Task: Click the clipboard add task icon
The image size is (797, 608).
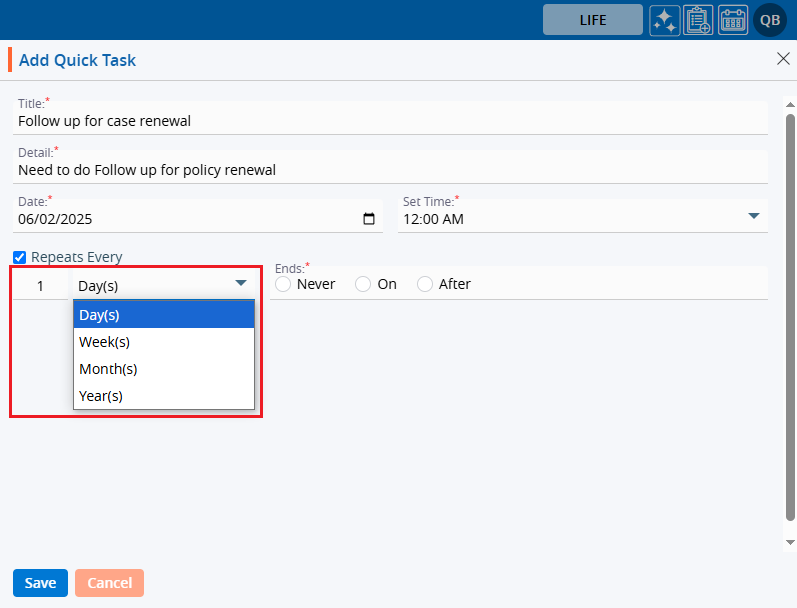Action: [x=698, y=20]
